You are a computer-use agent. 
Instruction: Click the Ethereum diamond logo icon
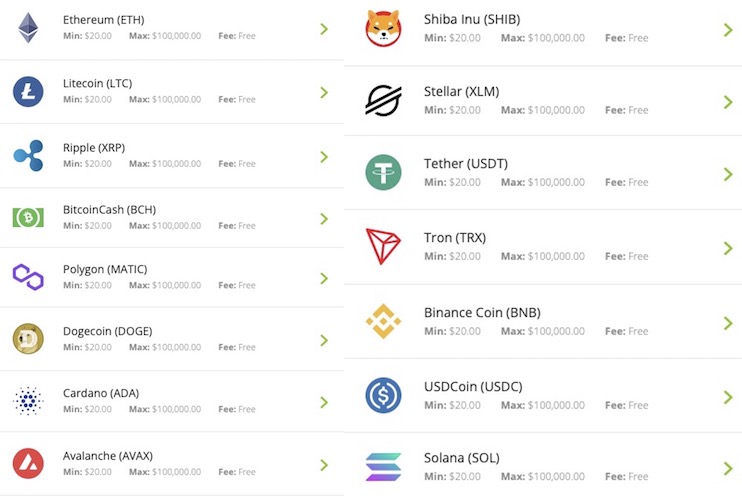28,28
